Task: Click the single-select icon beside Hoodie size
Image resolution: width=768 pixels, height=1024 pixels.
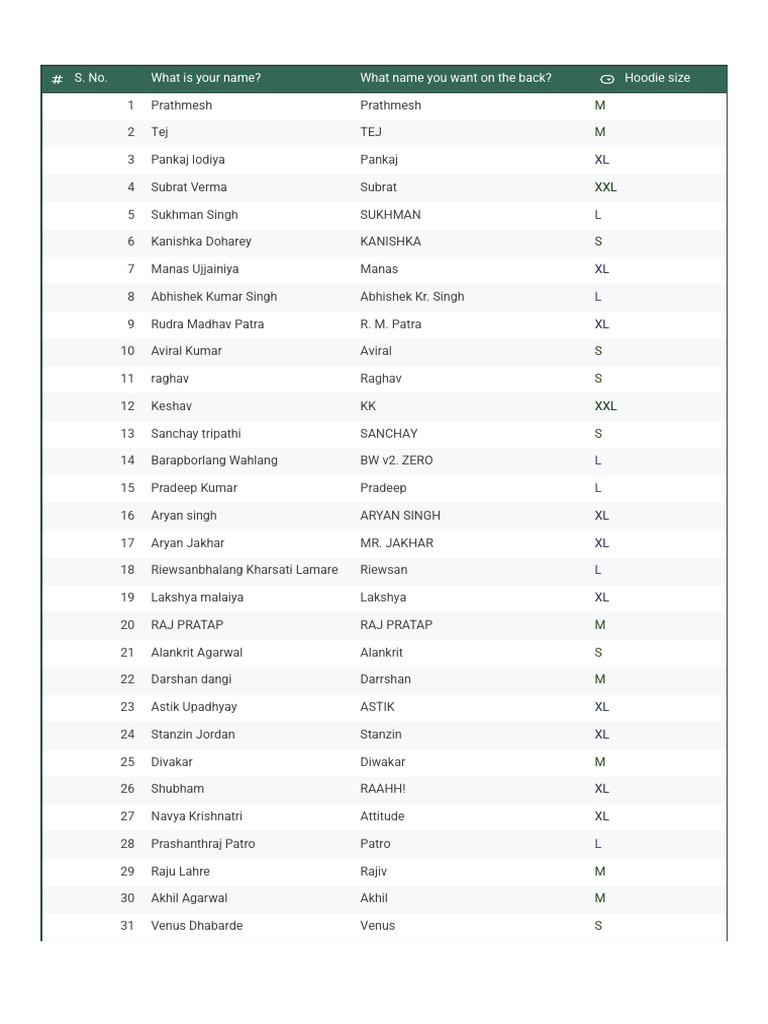Action: [607, 79]
